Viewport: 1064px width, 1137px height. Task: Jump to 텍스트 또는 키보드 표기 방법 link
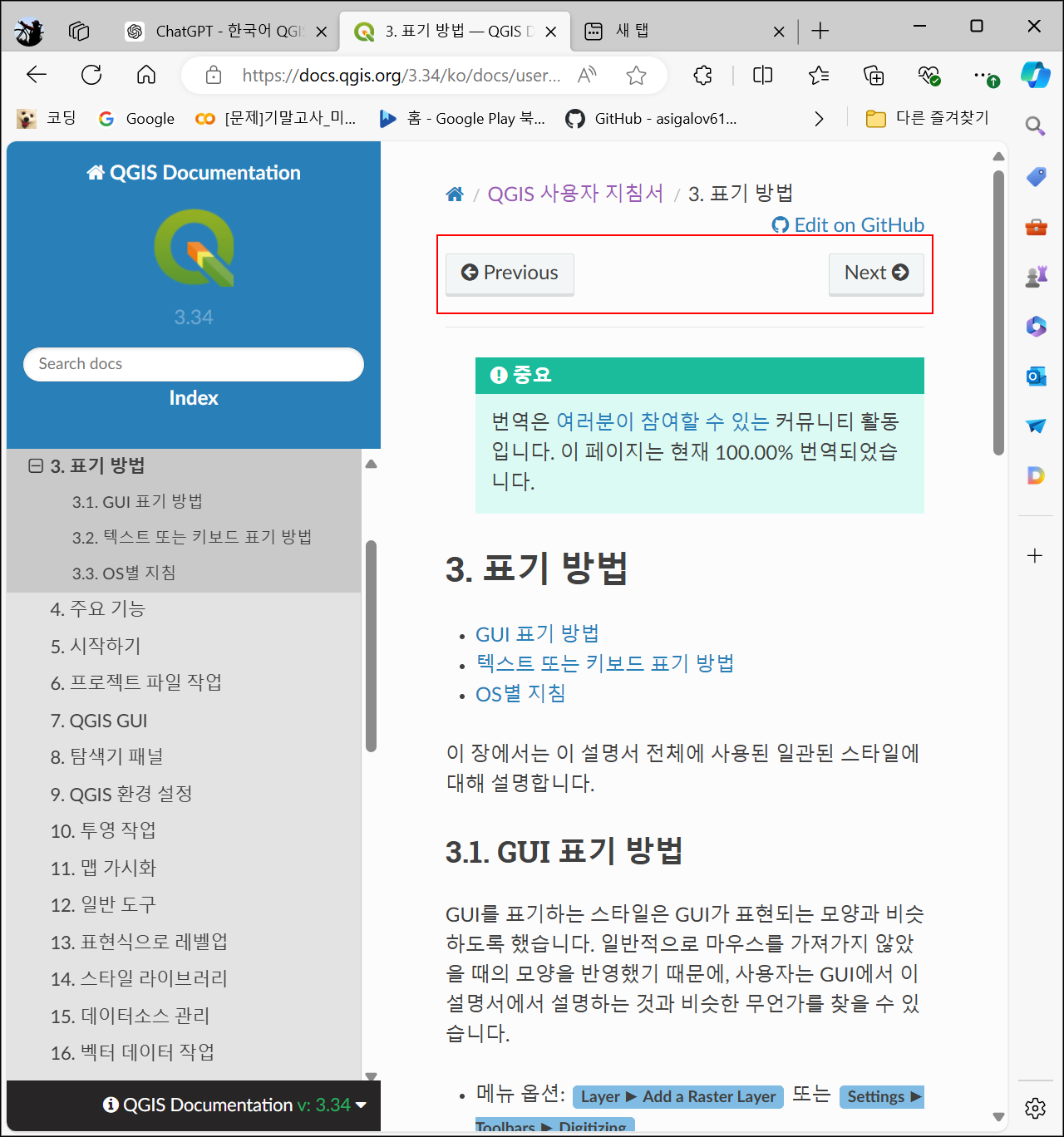pyautogui.click(x=605, y=663)
